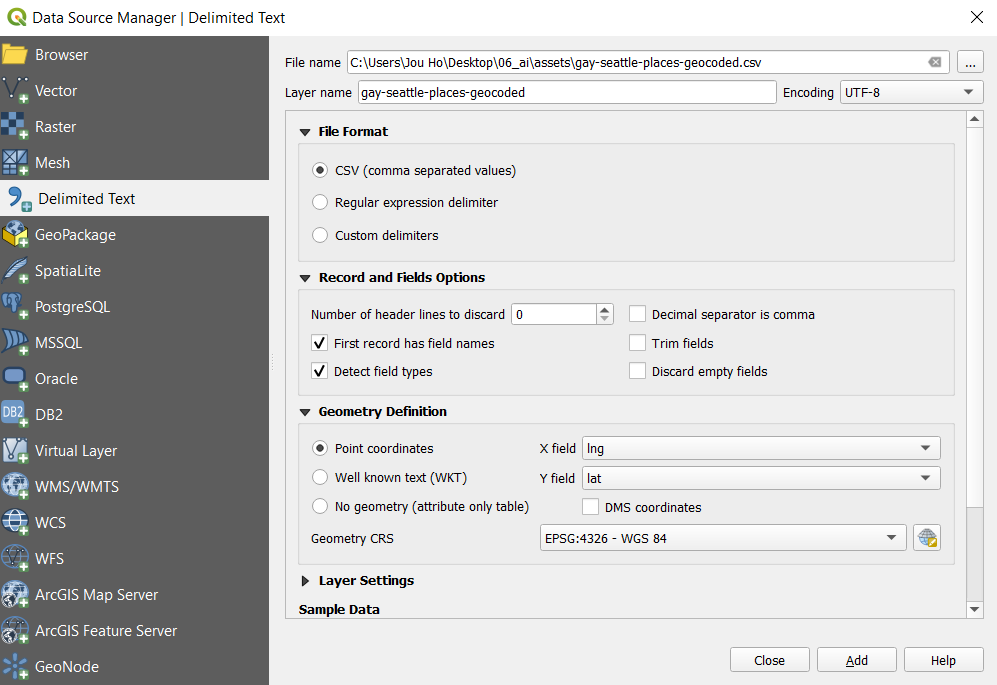Open the WMS/WMTS globe icon
This screenshot has height=685, width=997.
click(x=15, y=487)
